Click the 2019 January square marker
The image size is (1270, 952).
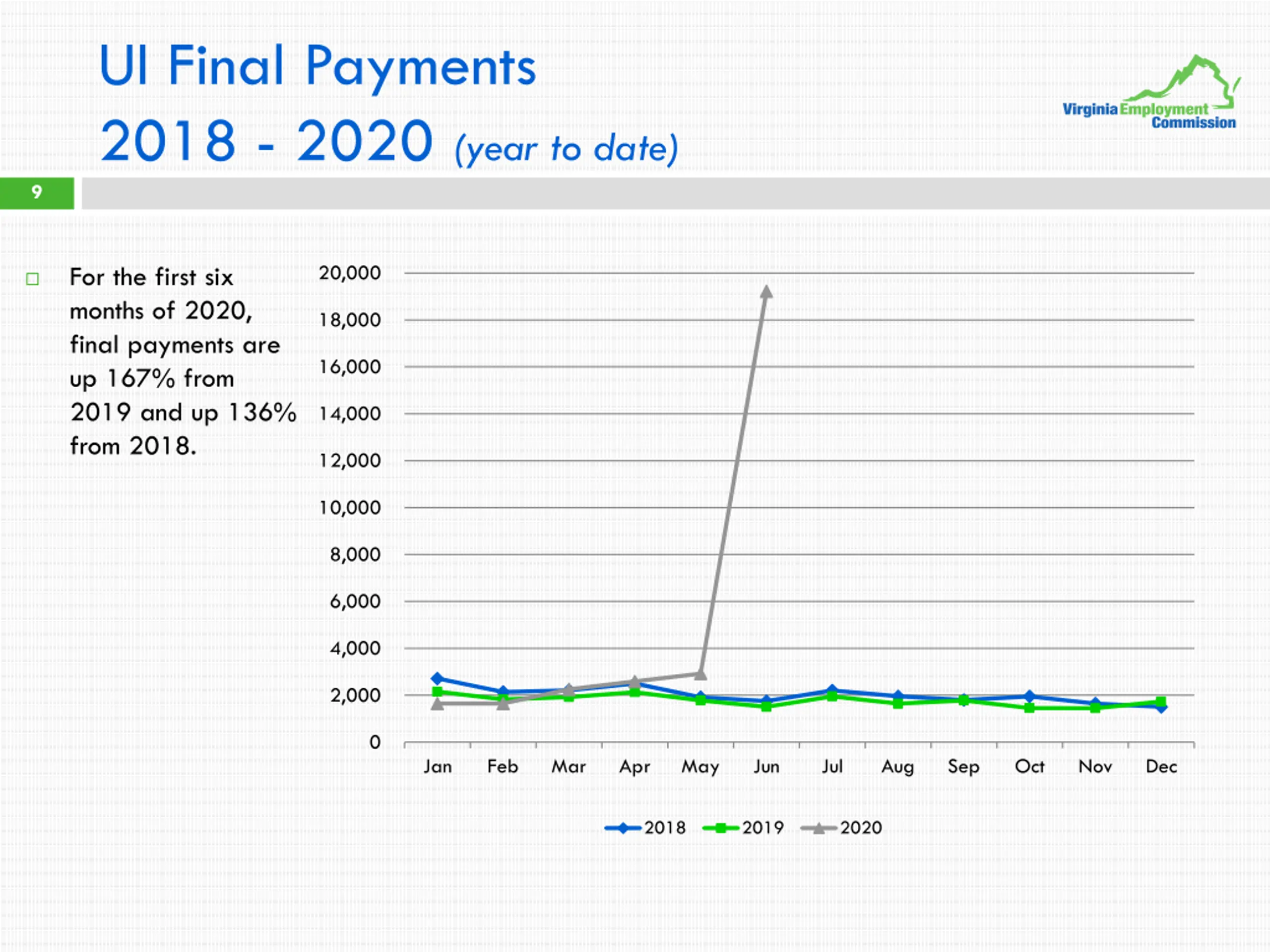click(x=438, y=692)
